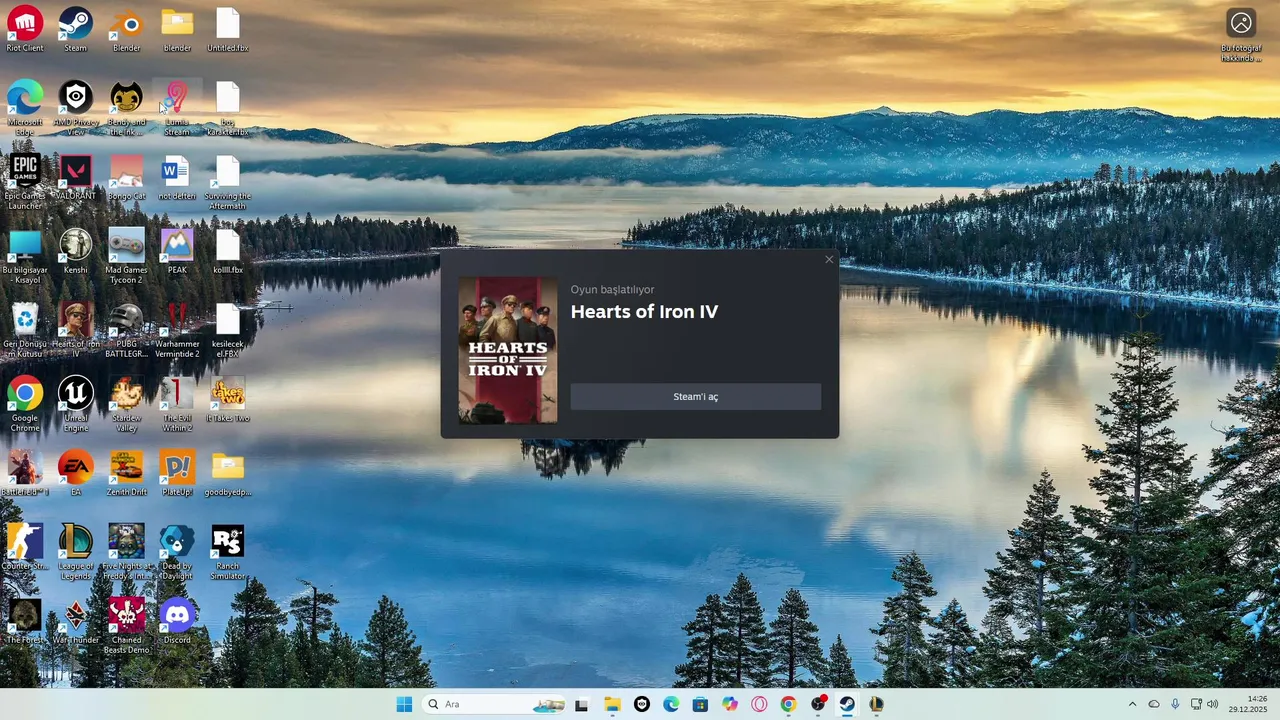The image size is (1280, 720).
Task: Open the Geri Dönüşüm Kutusu recycle bin
Action: tap(25, 330)
